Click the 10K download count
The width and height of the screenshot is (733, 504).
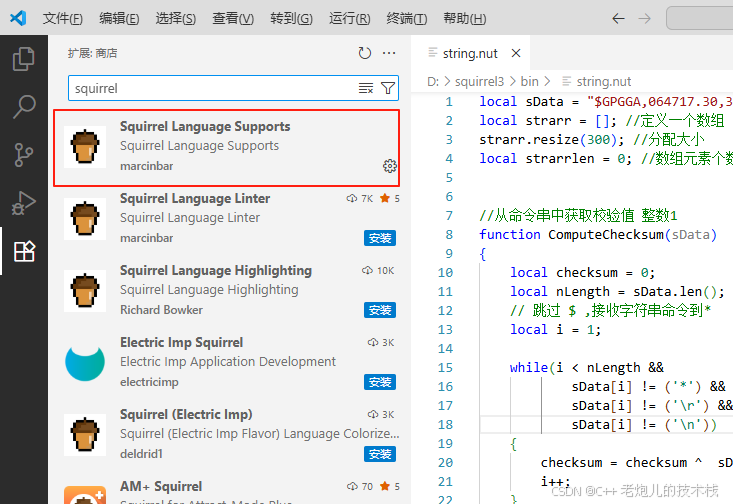point(378,271)
